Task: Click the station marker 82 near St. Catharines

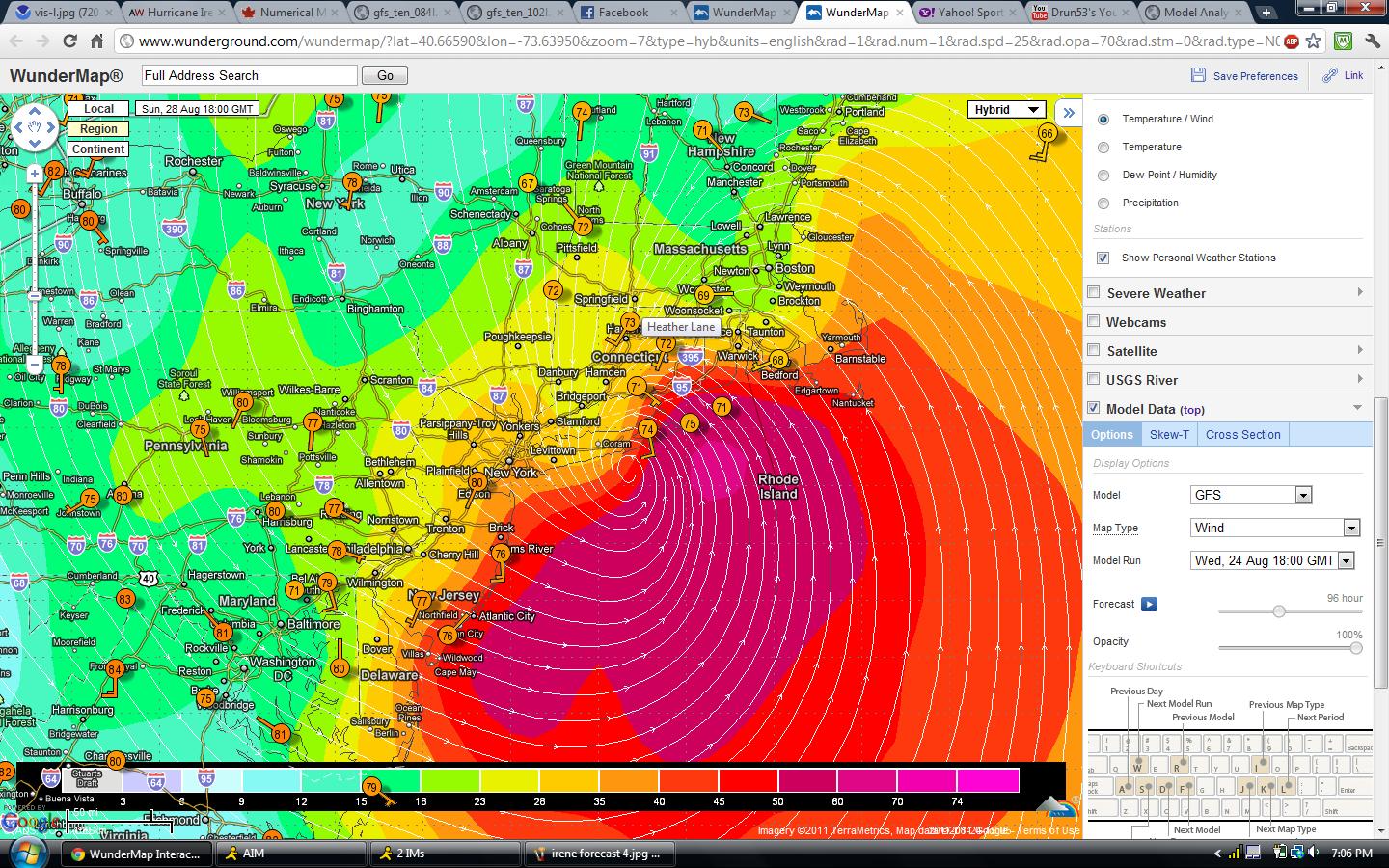Action: [55, 172]
